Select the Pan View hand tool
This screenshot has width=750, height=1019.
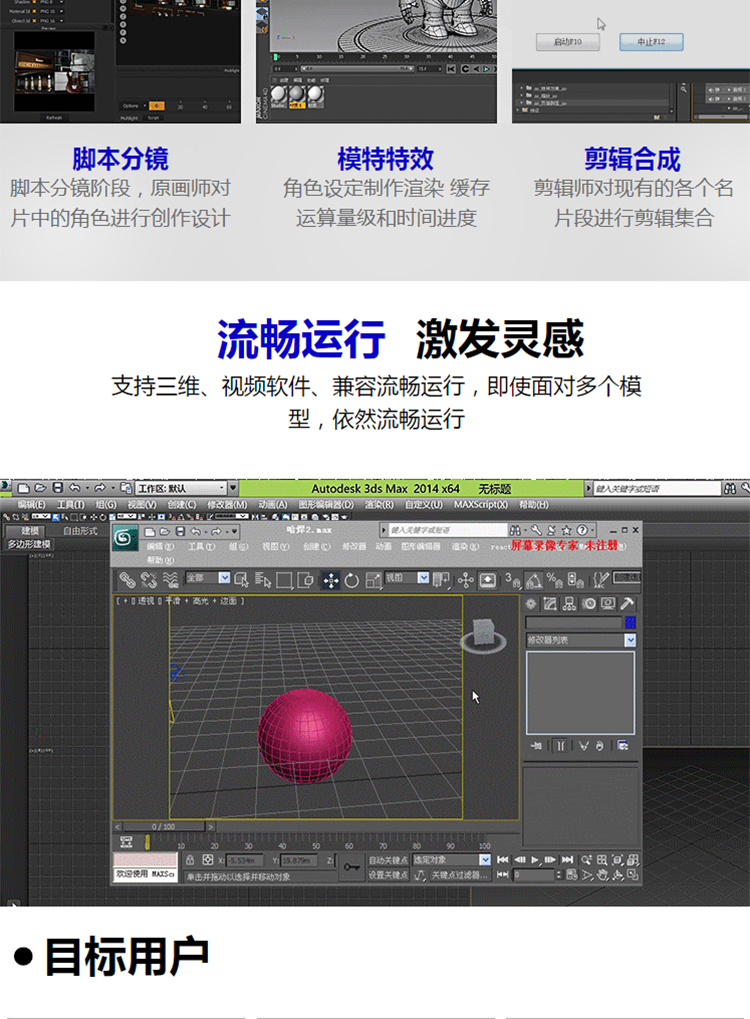(x=602, y=875)
